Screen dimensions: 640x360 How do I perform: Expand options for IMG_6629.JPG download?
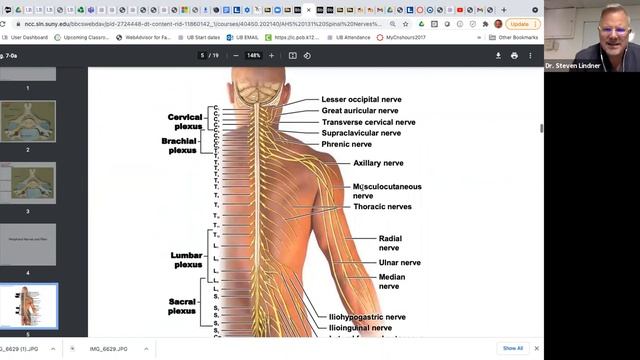click(x=146, y=349)
